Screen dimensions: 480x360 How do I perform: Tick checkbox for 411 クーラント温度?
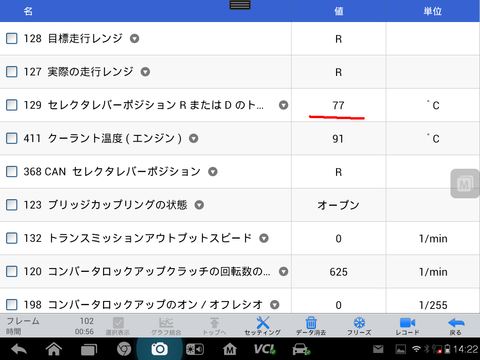(12, 138)
